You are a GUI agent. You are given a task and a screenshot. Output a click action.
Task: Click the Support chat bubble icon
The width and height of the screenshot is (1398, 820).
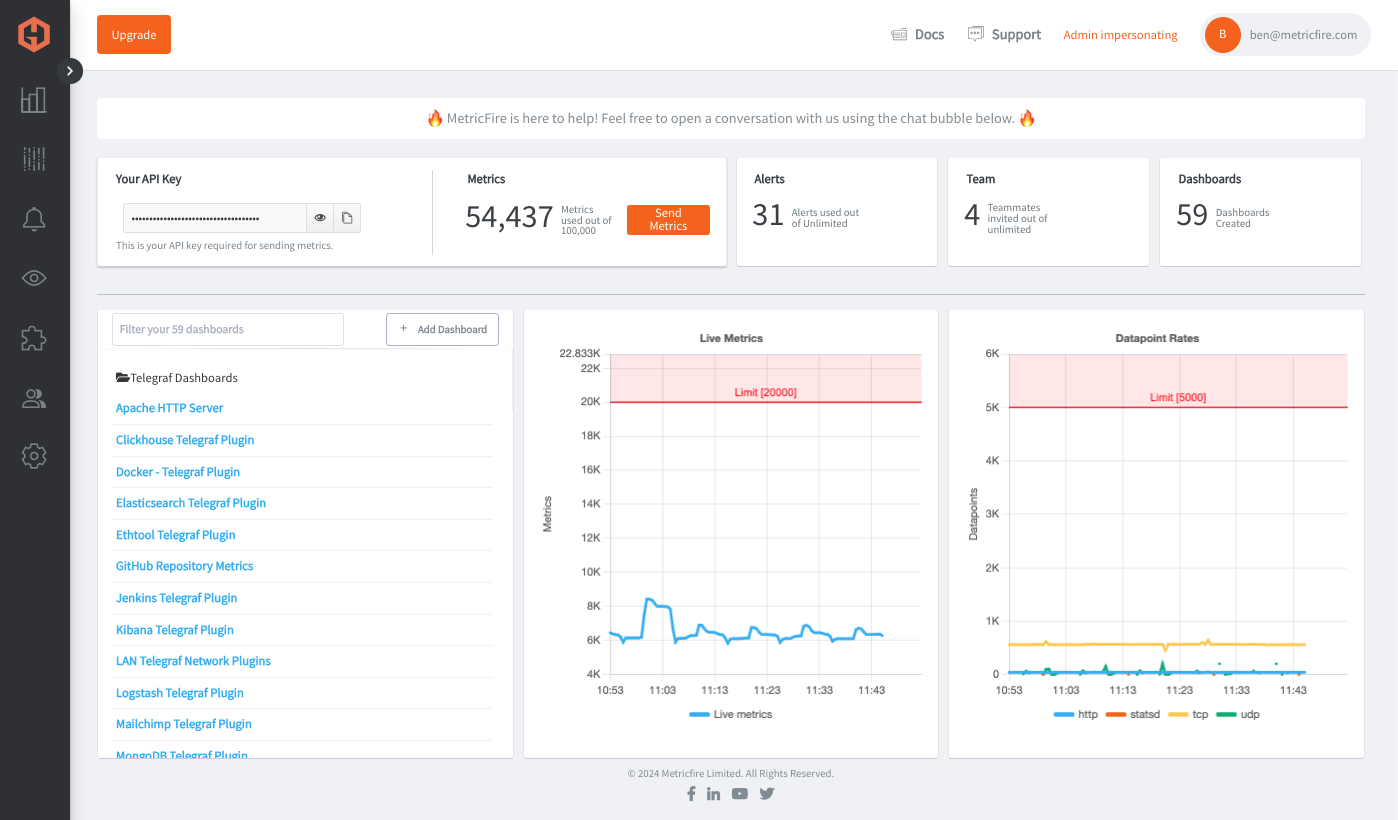pyautogui.click(x=976, y=34)
